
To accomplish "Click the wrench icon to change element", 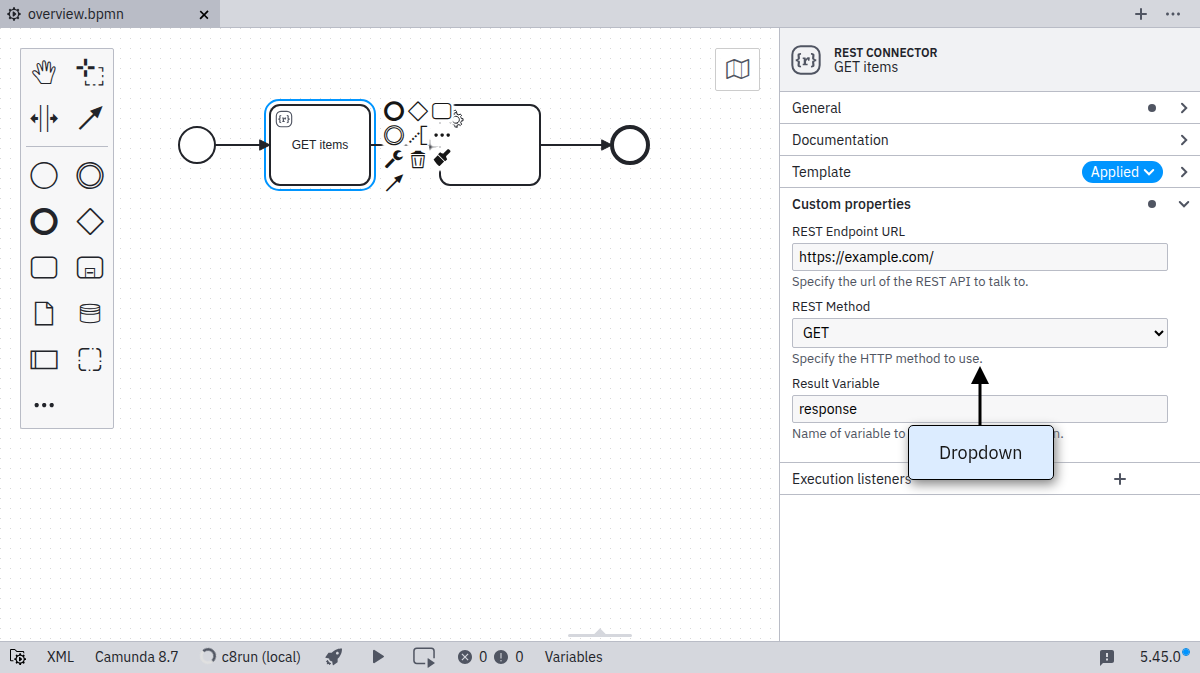I will pos(394,159).
